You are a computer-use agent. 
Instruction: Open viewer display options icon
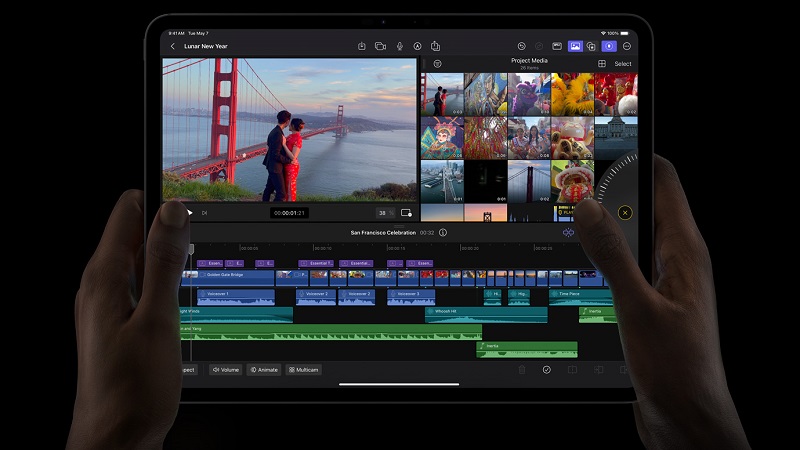coord(406,213)
